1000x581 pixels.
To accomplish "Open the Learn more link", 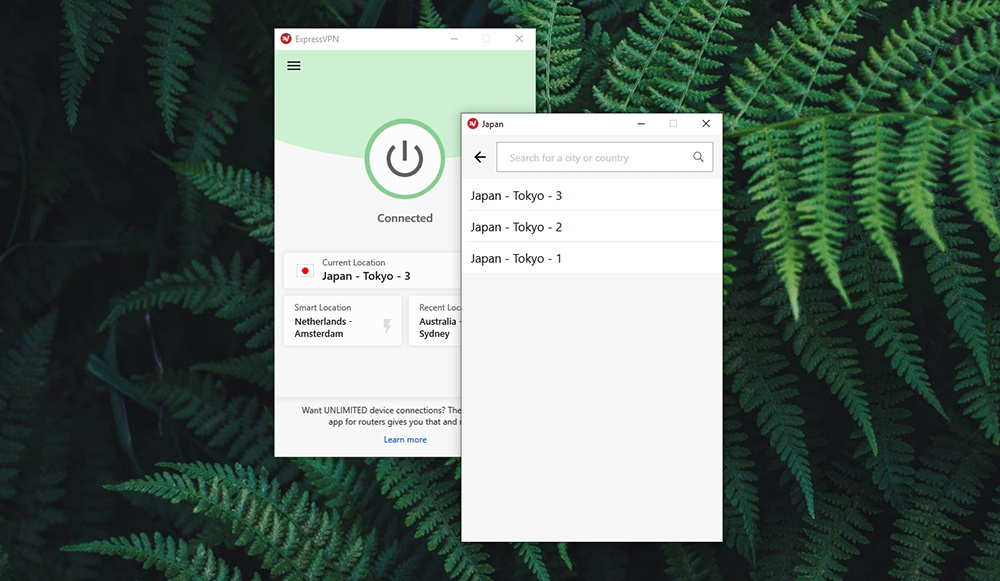I will tap(405, 439).
